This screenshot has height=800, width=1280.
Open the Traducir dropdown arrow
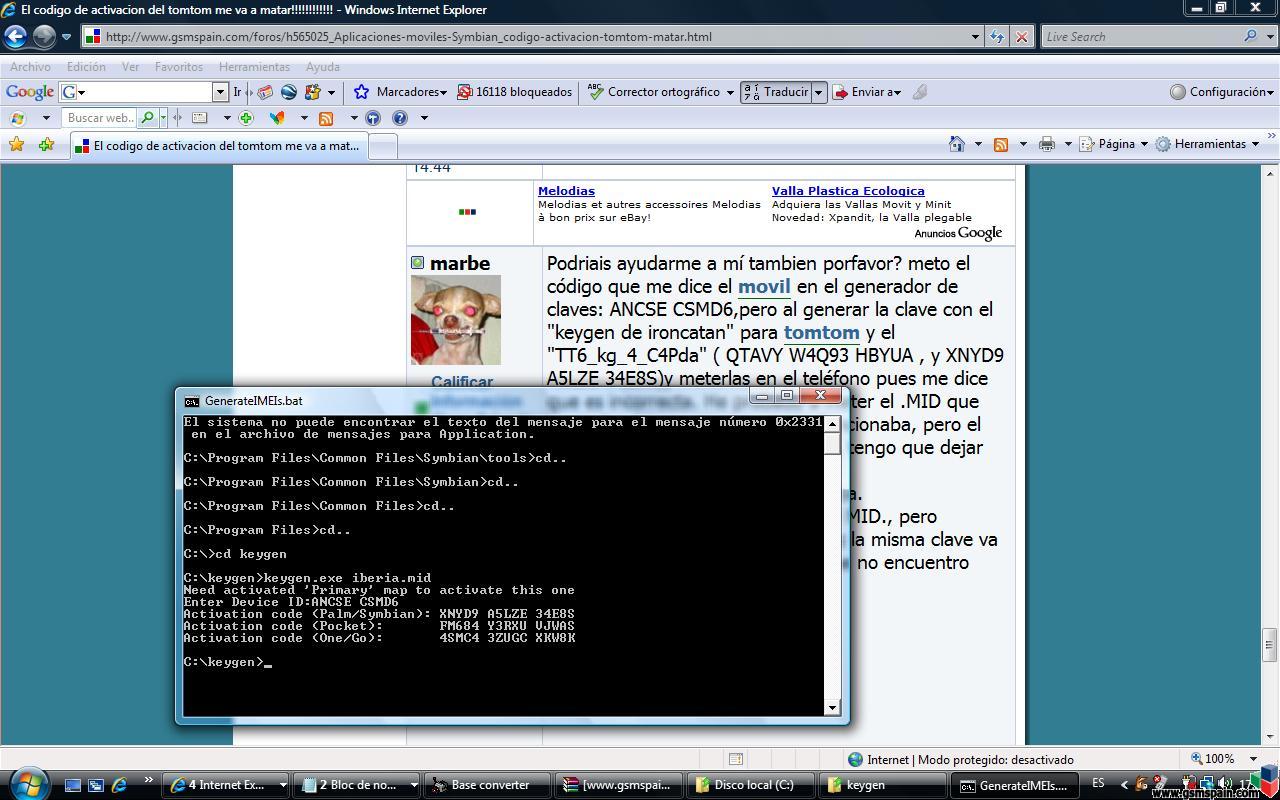(x=818, y=92)
